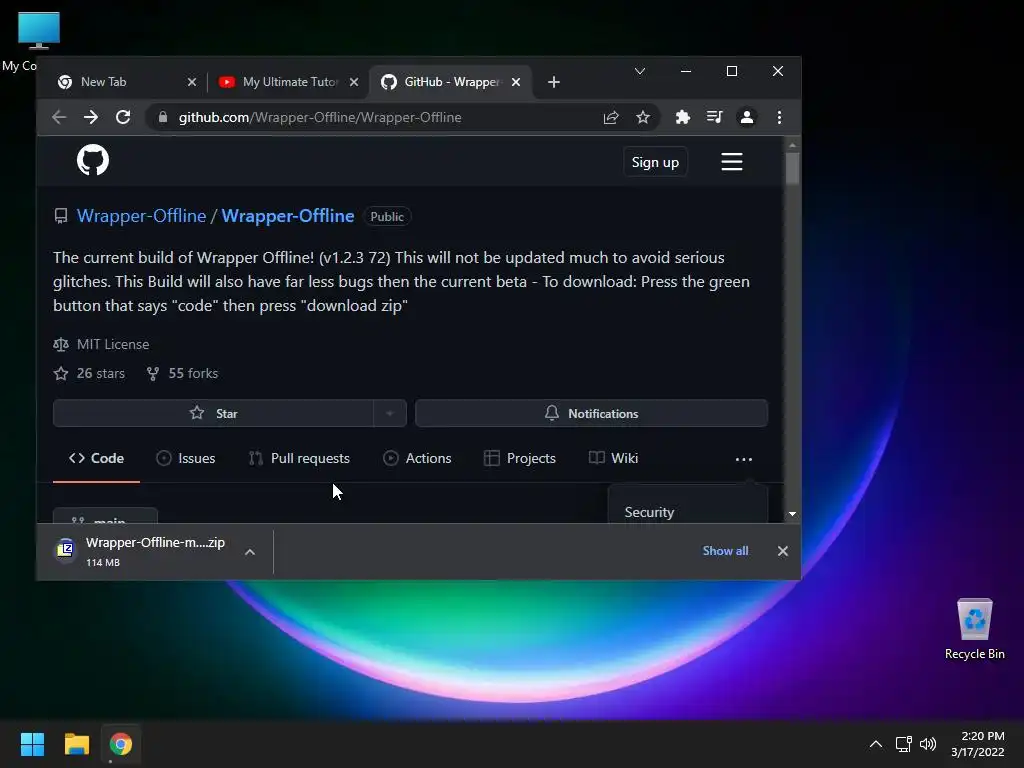Open the Issues tab

[185, 458]
